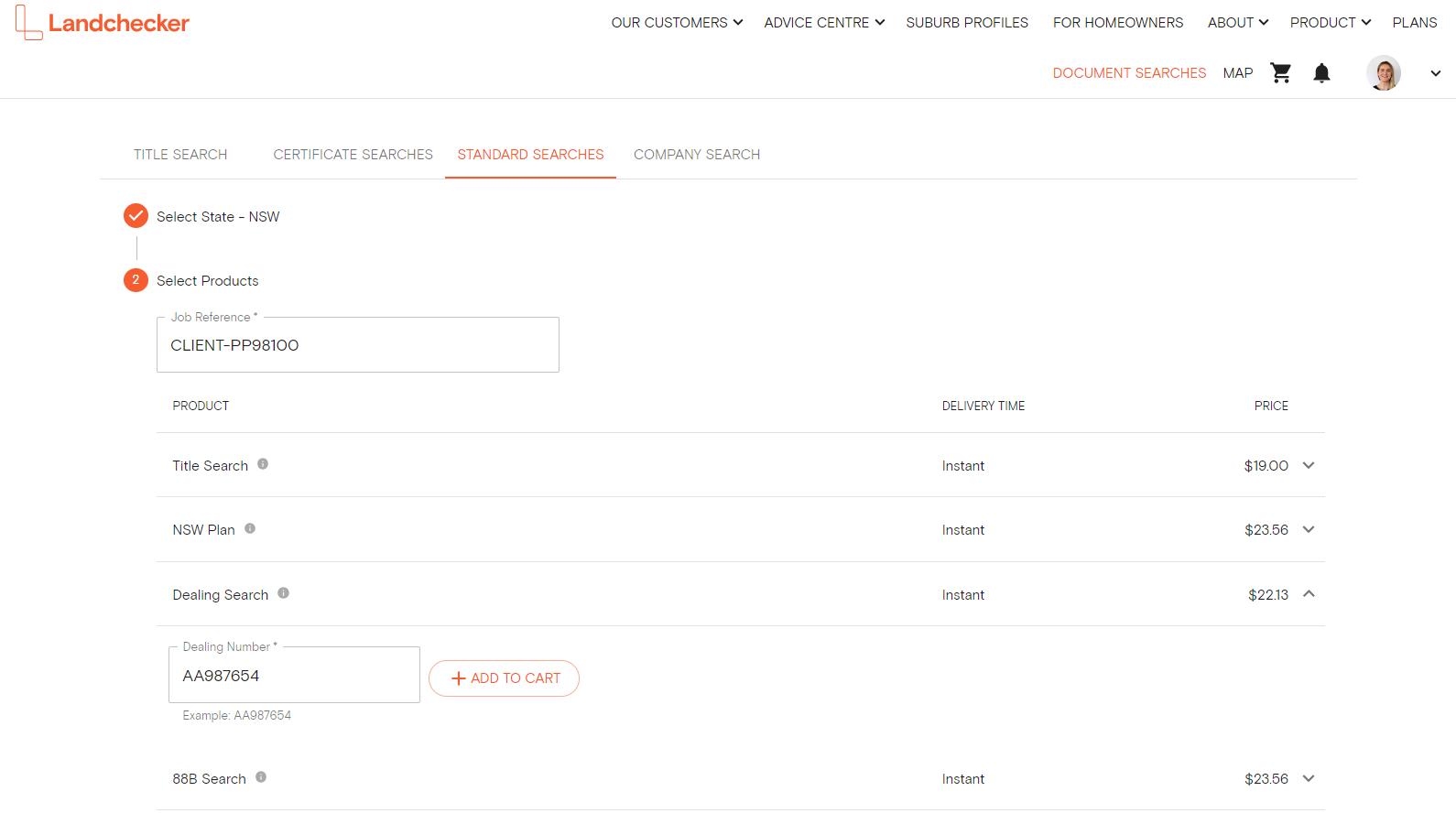Screen dimensions: 1456x824
Task: Go to Suburb Profiles
Action: pyautogui.click(x=967, y=22)
